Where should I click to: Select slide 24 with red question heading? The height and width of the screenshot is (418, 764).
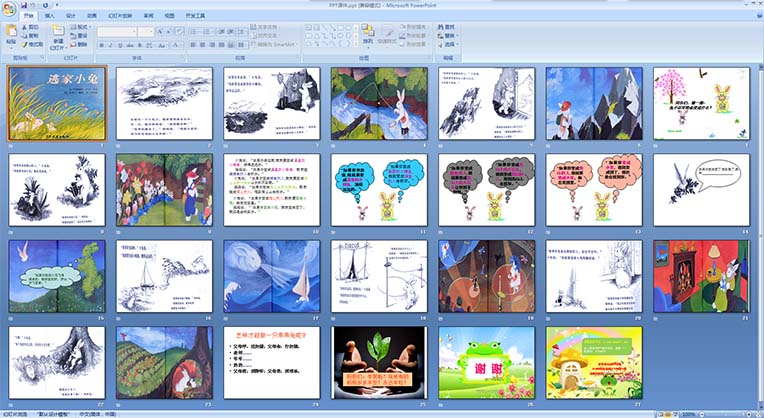[x=272, y=363]
